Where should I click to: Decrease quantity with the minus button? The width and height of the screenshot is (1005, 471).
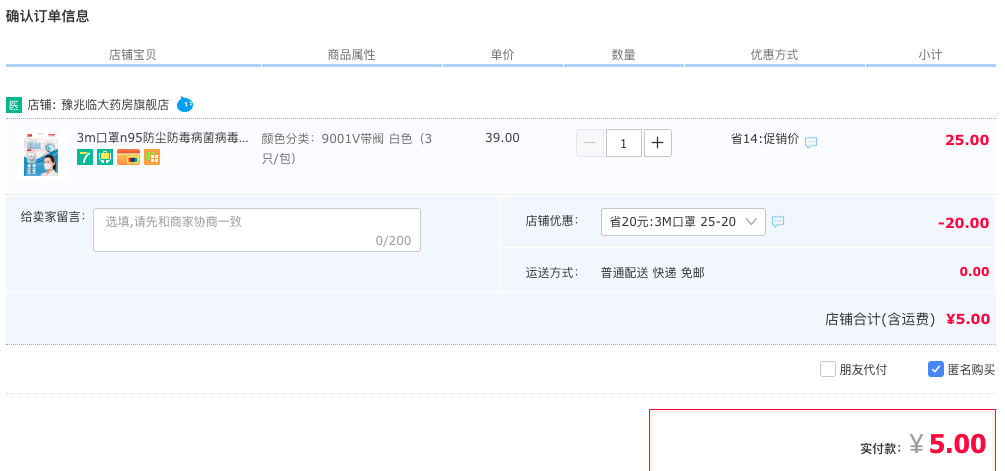tap(590, 143)
